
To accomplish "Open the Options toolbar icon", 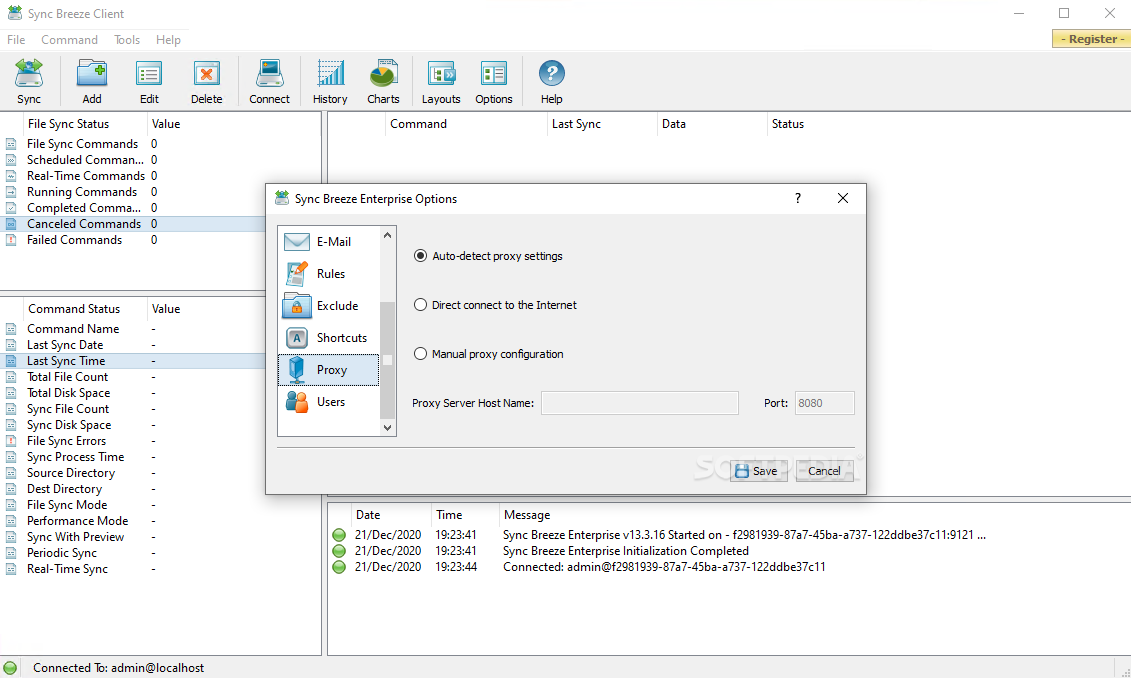I will (493, 82).
